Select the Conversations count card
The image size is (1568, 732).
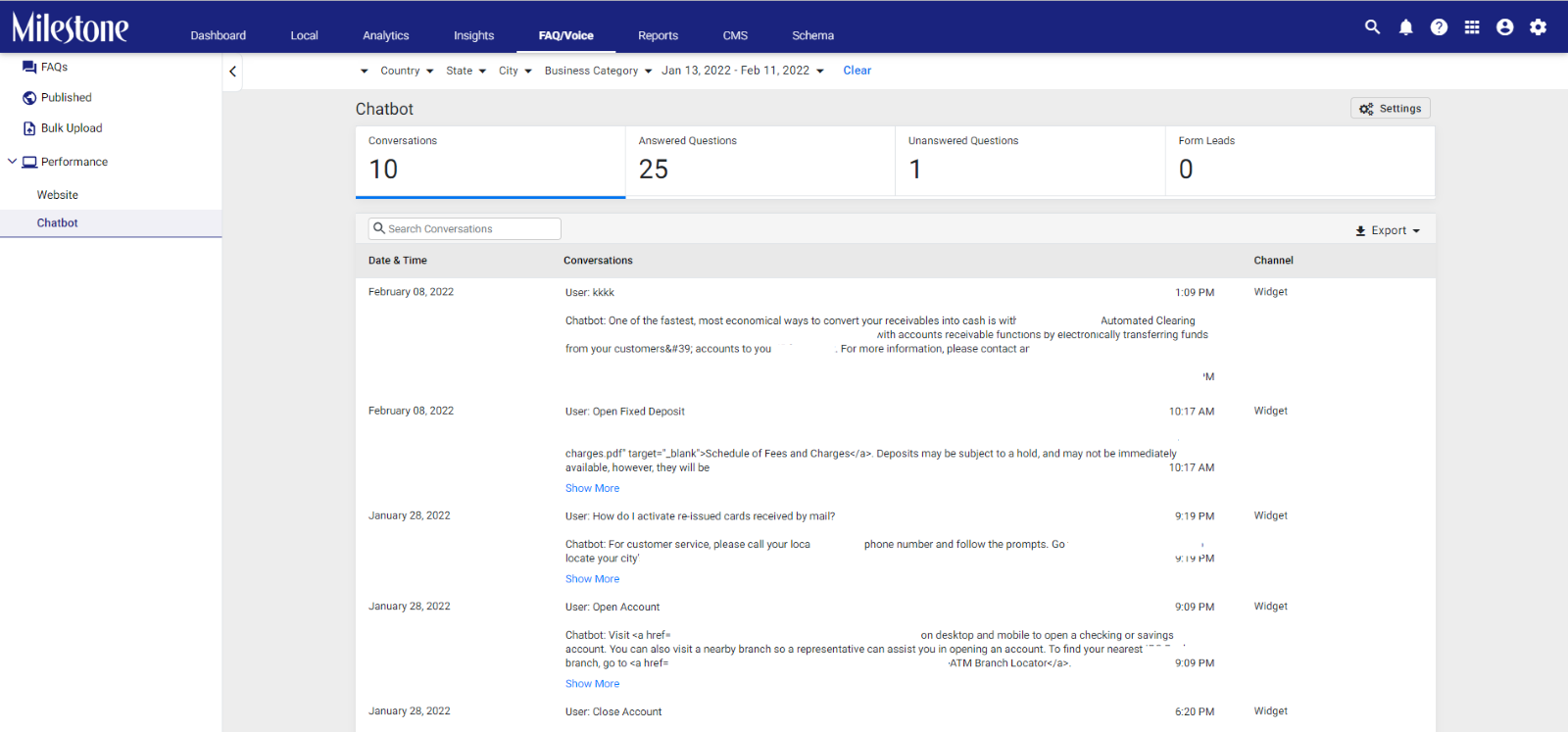tap(490, 162)
